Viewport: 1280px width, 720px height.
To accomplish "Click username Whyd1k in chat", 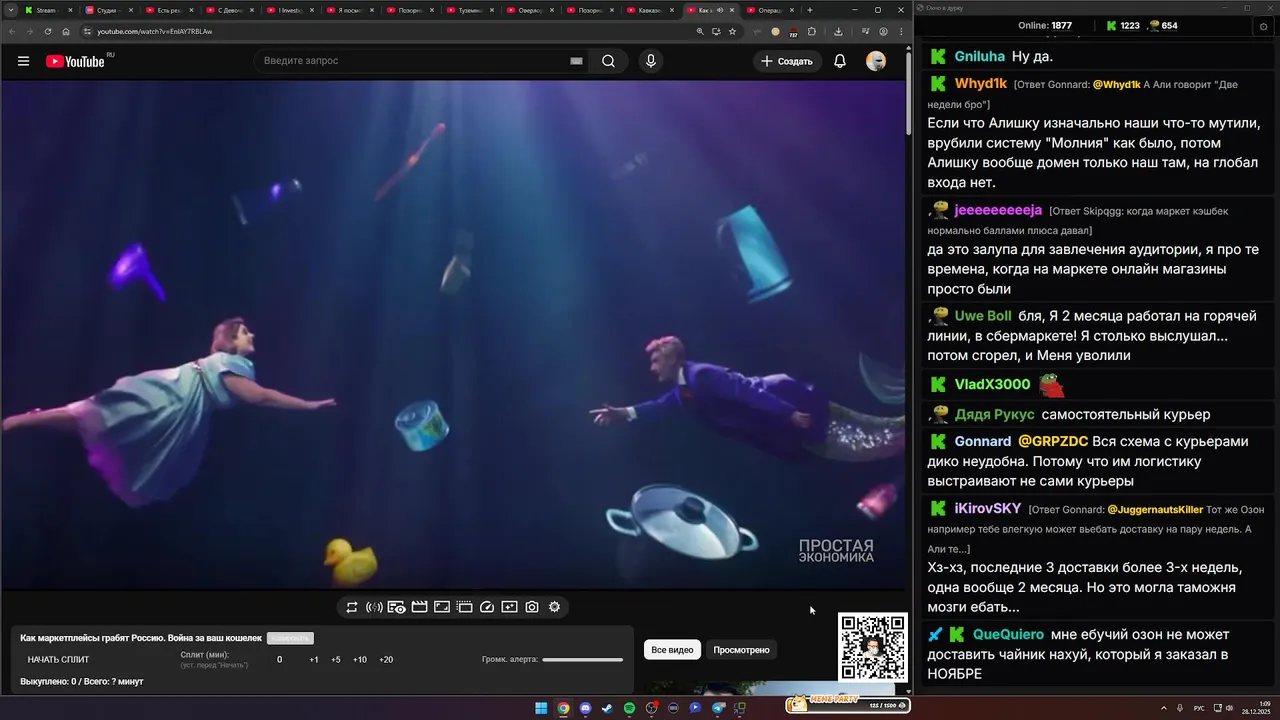I will 981,84.
